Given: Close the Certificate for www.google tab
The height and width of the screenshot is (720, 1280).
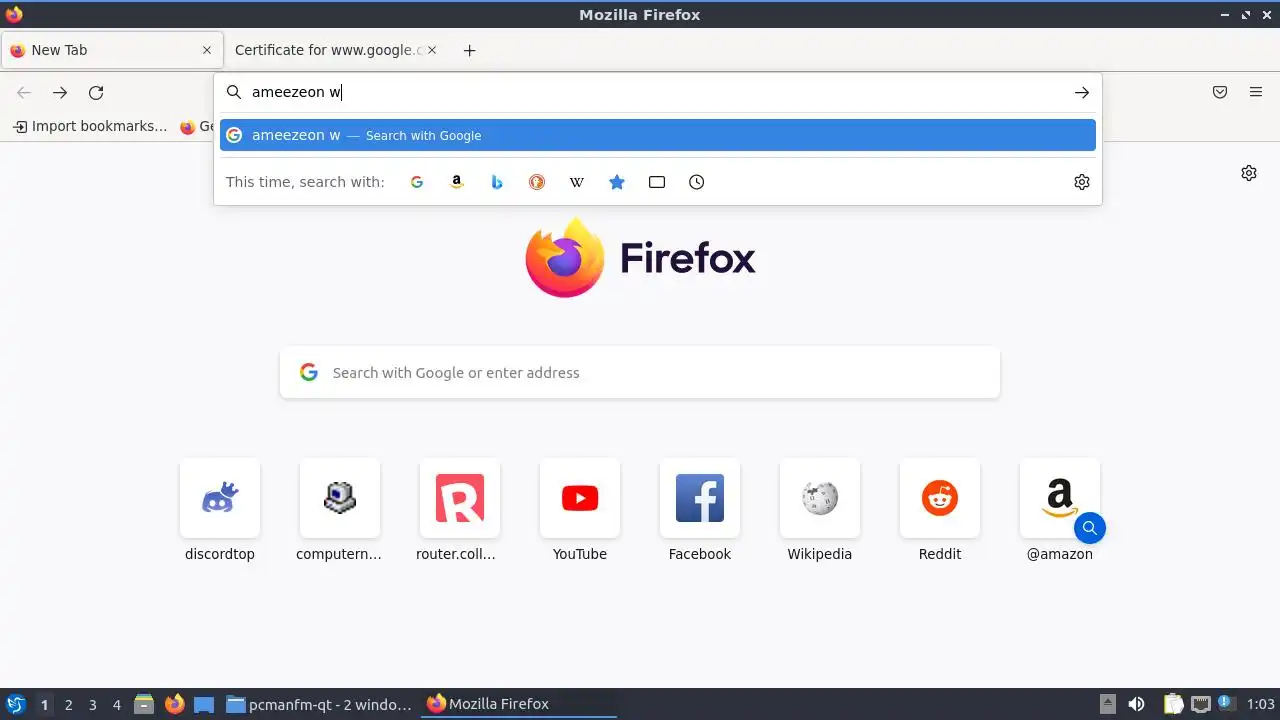Looking at the screenshot, I should (432, 50).
